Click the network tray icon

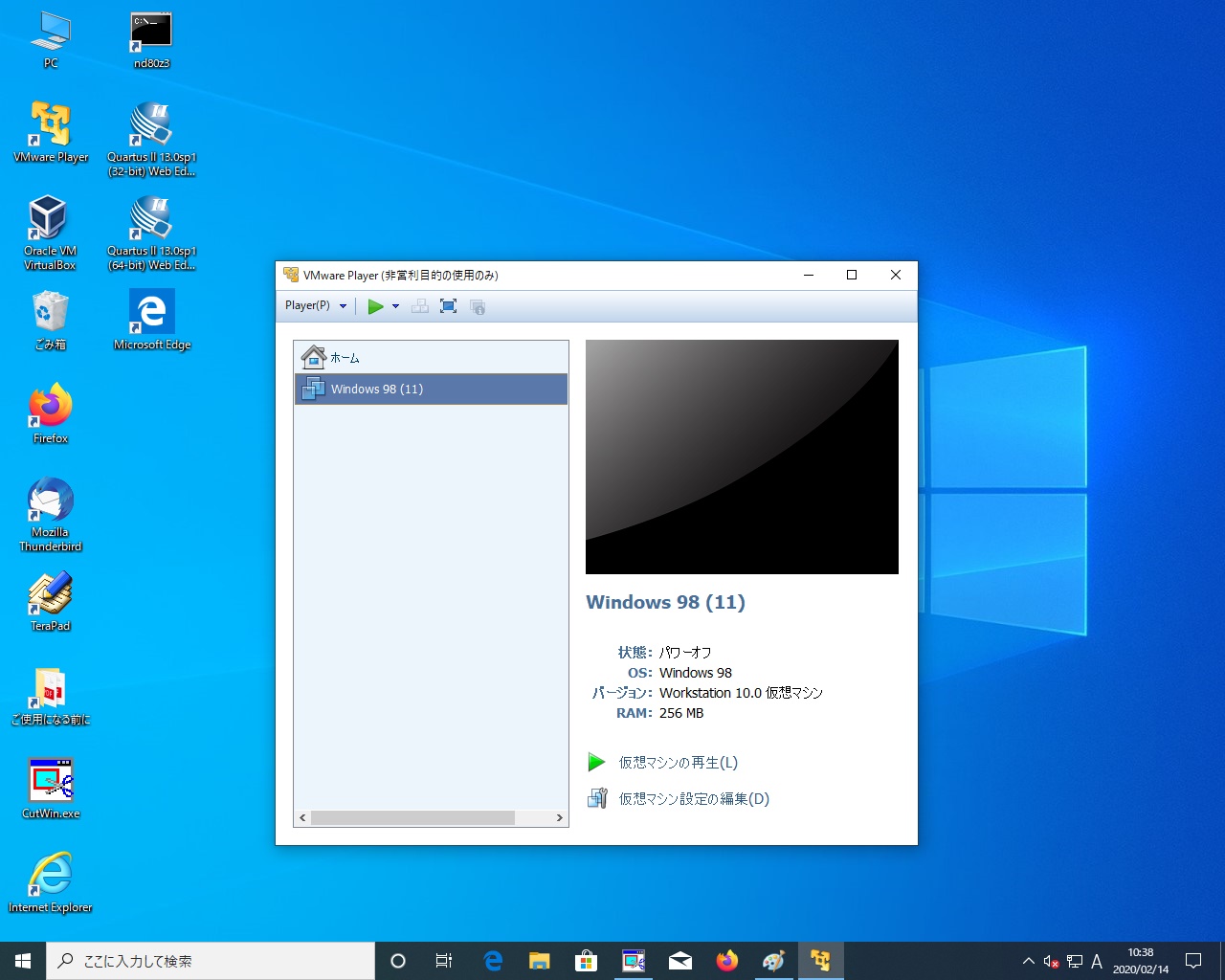[x=1075, y=961]
